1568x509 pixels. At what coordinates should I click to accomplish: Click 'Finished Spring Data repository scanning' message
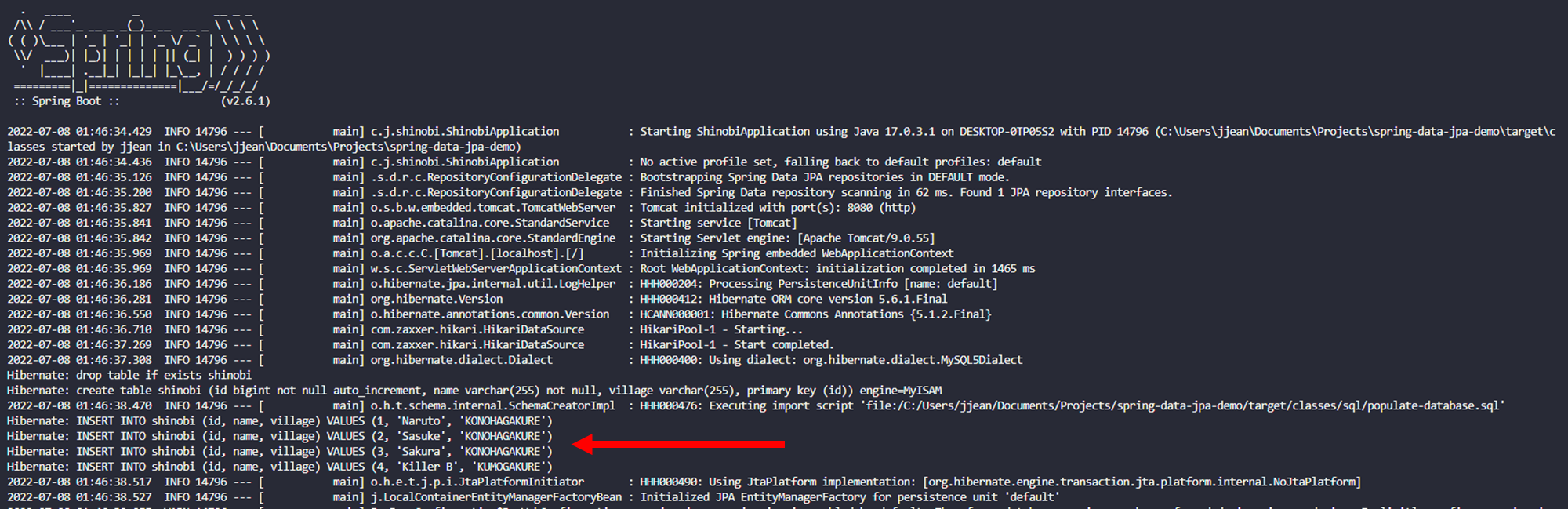906,192
